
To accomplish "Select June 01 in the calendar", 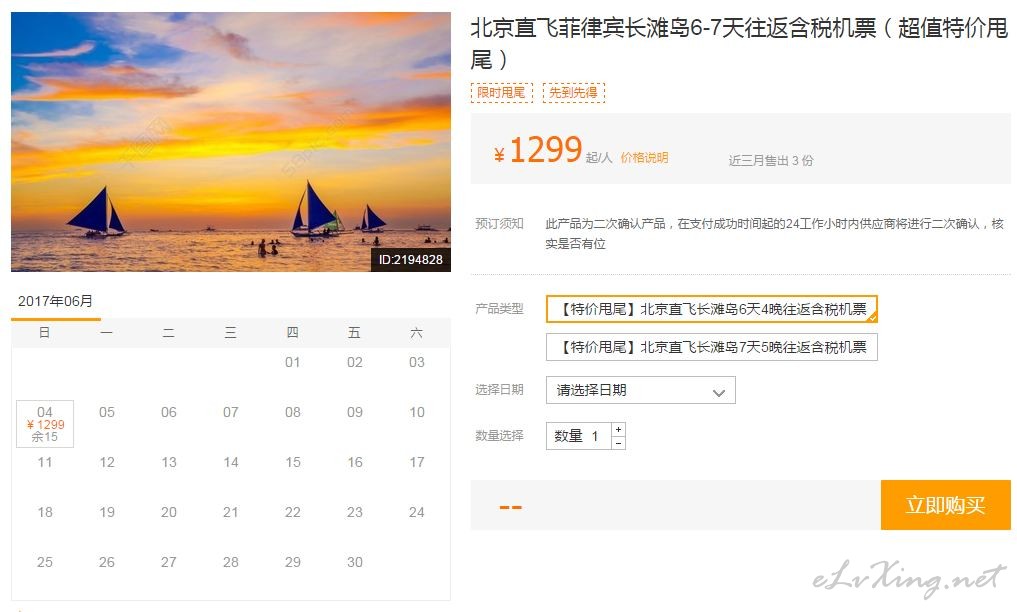I will (x=293, y=362).
